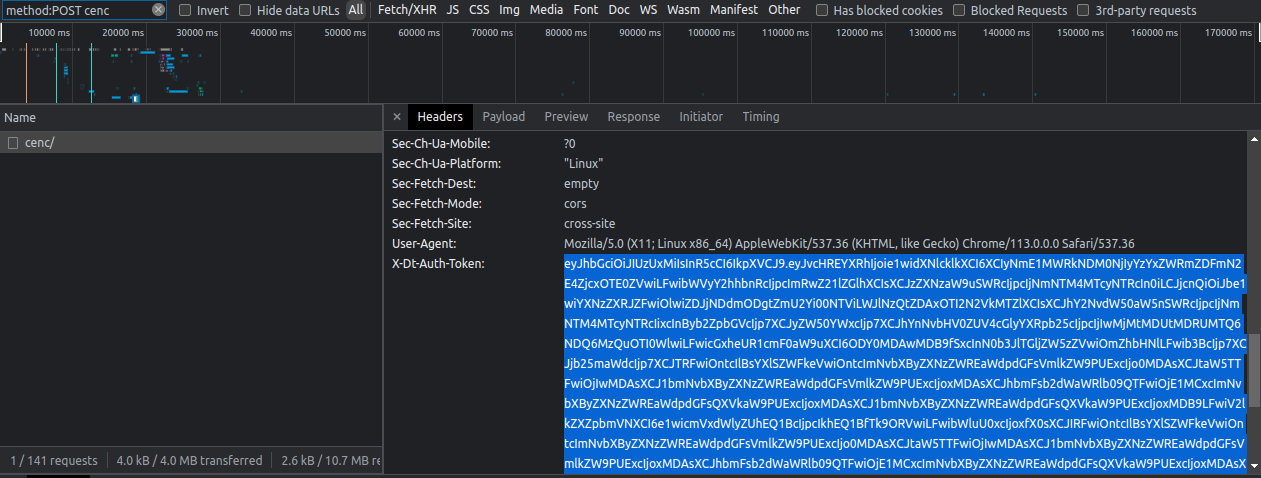Click the method:POST filter input field
The height and width of the screenshot is (478, 1261).
(75, 10)
